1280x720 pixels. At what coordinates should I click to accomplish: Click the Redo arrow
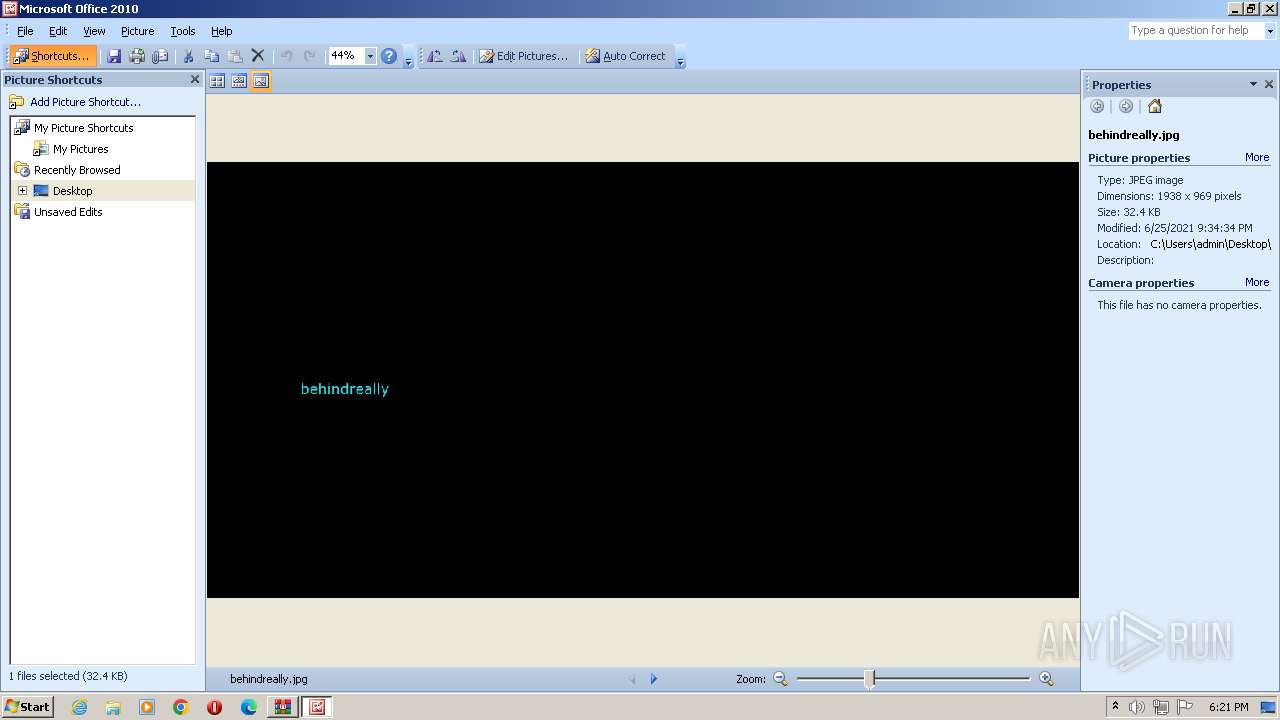pos(310,56)
